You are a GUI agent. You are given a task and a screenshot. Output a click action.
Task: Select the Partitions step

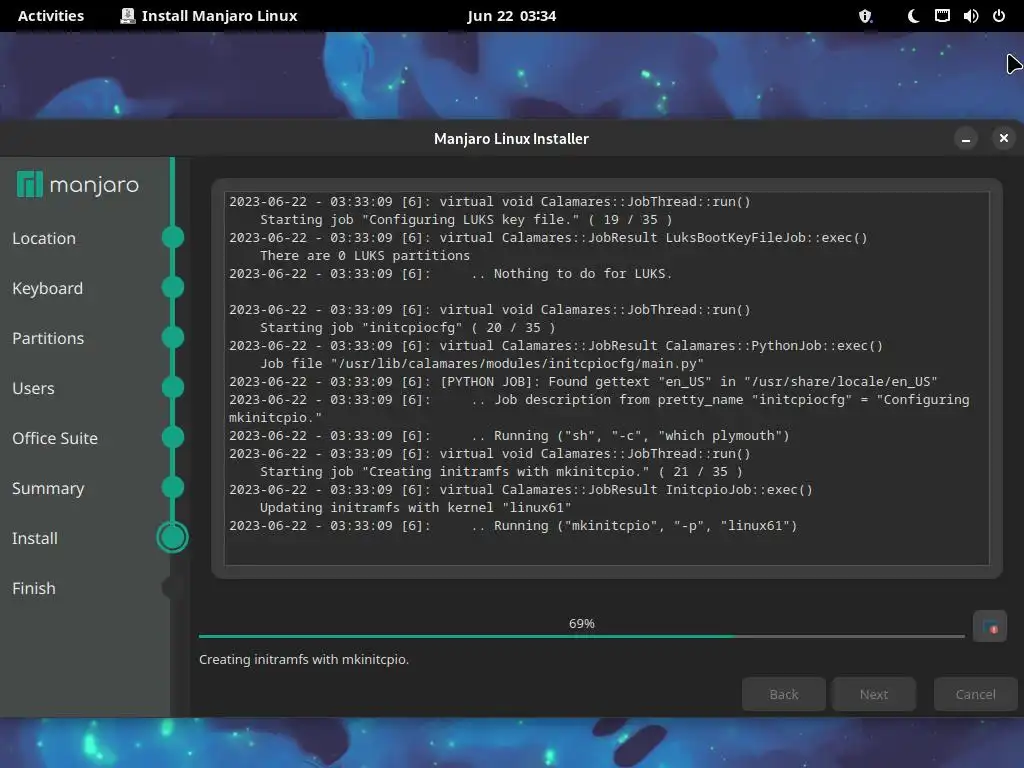(48, 338)
